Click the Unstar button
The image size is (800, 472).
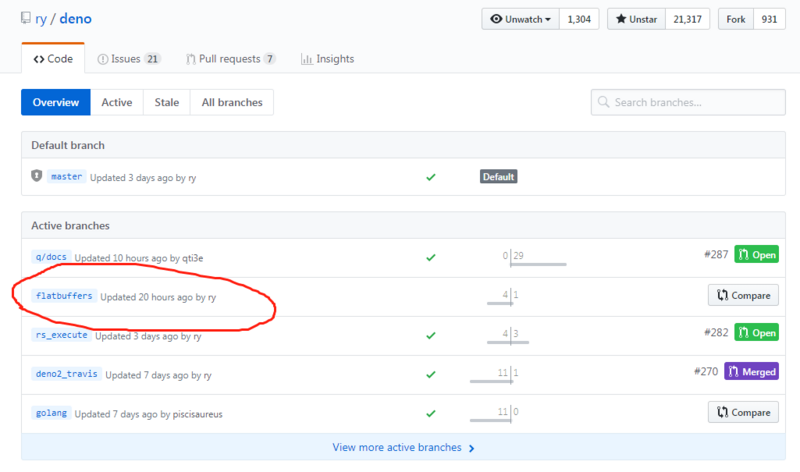[636, 19]
